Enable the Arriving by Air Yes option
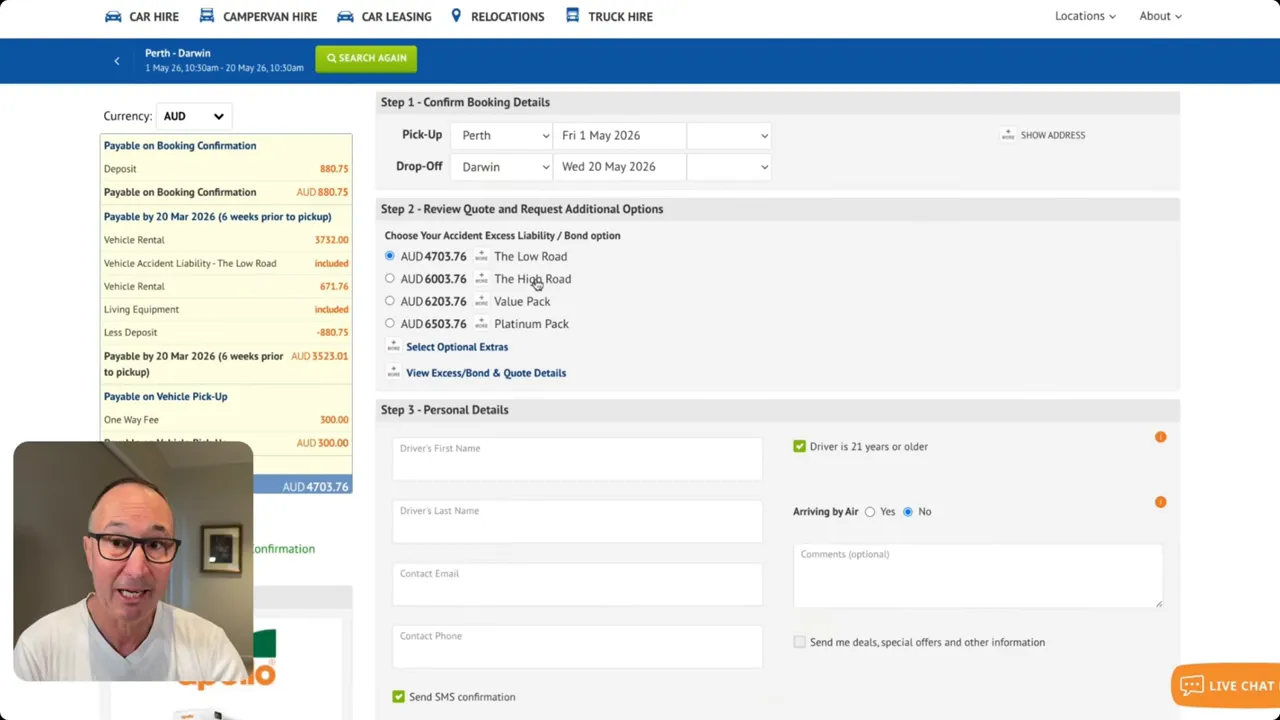The width and height of the screenshot is (1280, 720). pos(870,511)
